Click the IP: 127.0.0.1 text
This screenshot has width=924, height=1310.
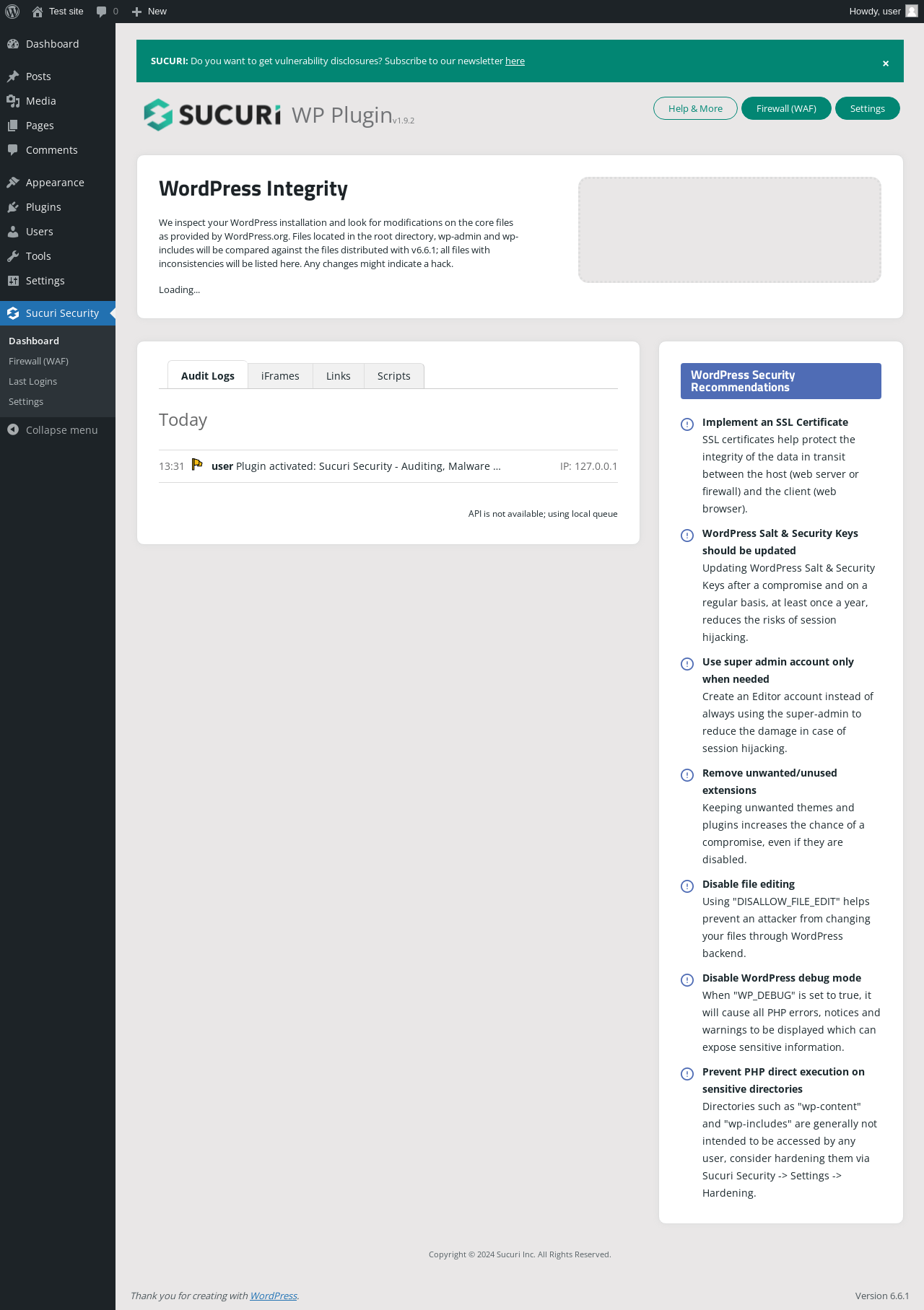click(589, 466)
